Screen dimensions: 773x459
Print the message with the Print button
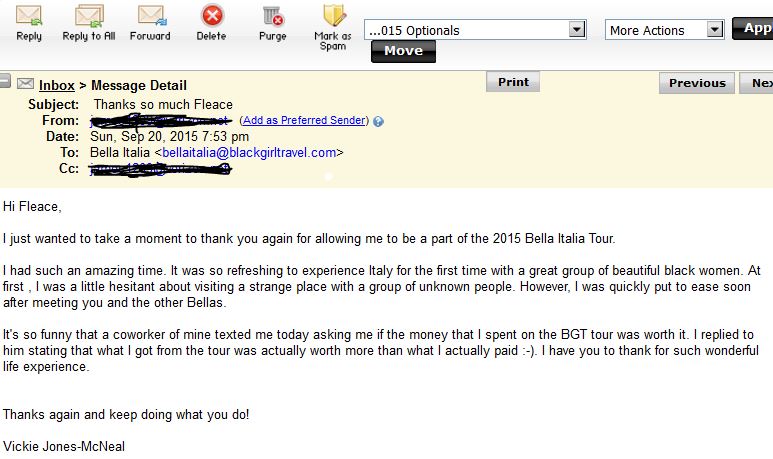tap(513, 82)
